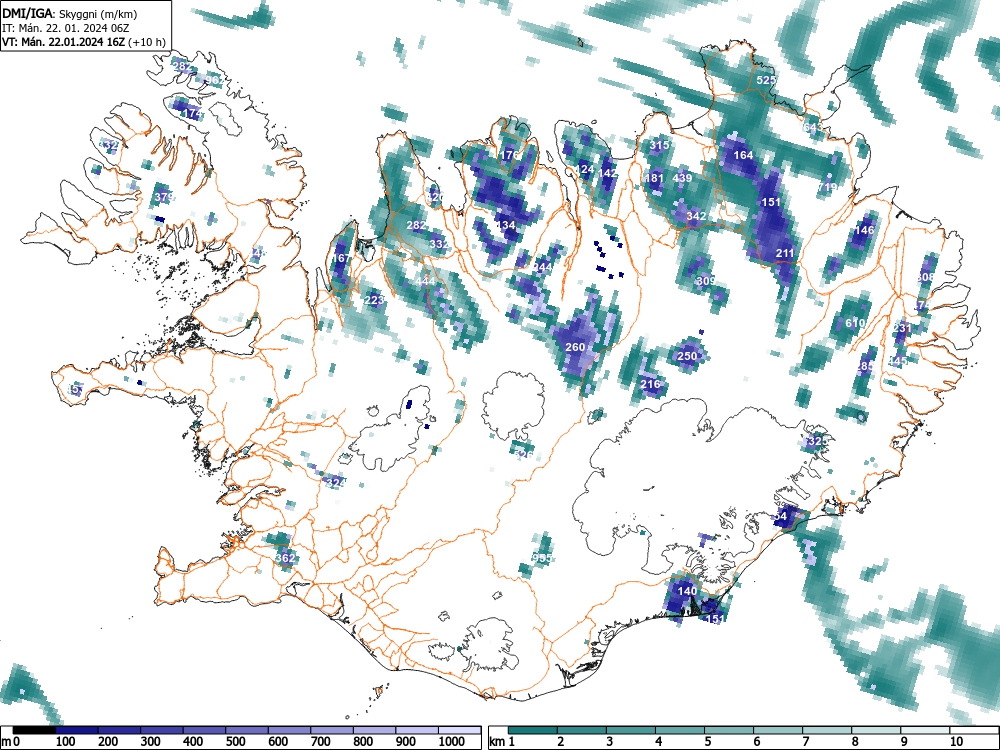Click the visibility value 362 on the map

(x=286, y=558)
